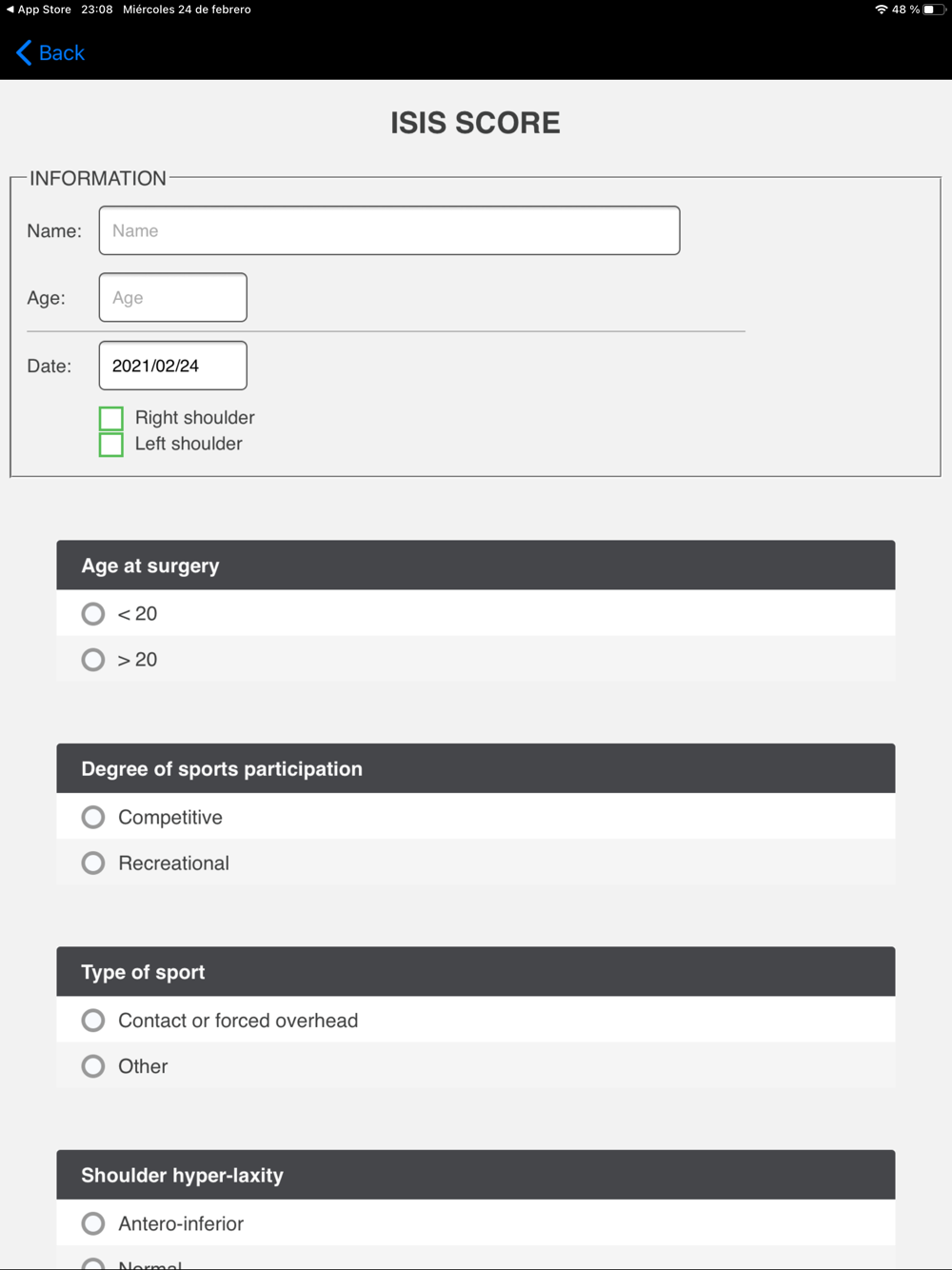Screen dimensions: 952x1270
Task: Select Contact or forced overhead sport
Action: coord(93,1021)
